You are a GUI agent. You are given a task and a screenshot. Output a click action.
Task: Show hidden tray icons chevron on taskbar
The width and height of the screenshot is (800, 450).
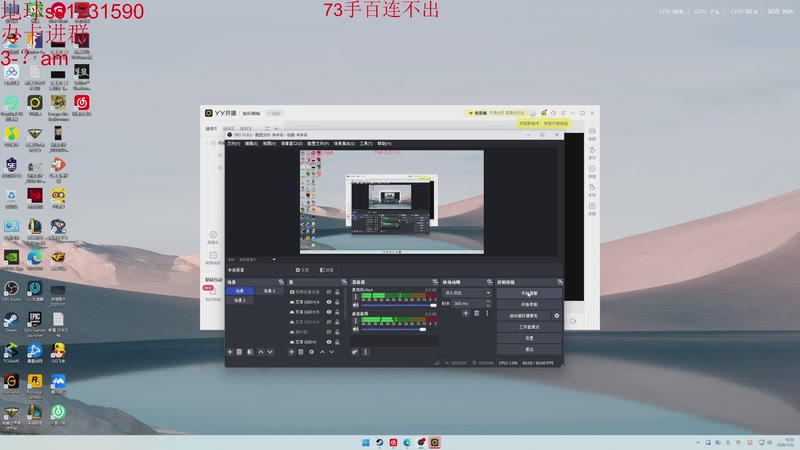pyautogui.click(x=697, y=442)
